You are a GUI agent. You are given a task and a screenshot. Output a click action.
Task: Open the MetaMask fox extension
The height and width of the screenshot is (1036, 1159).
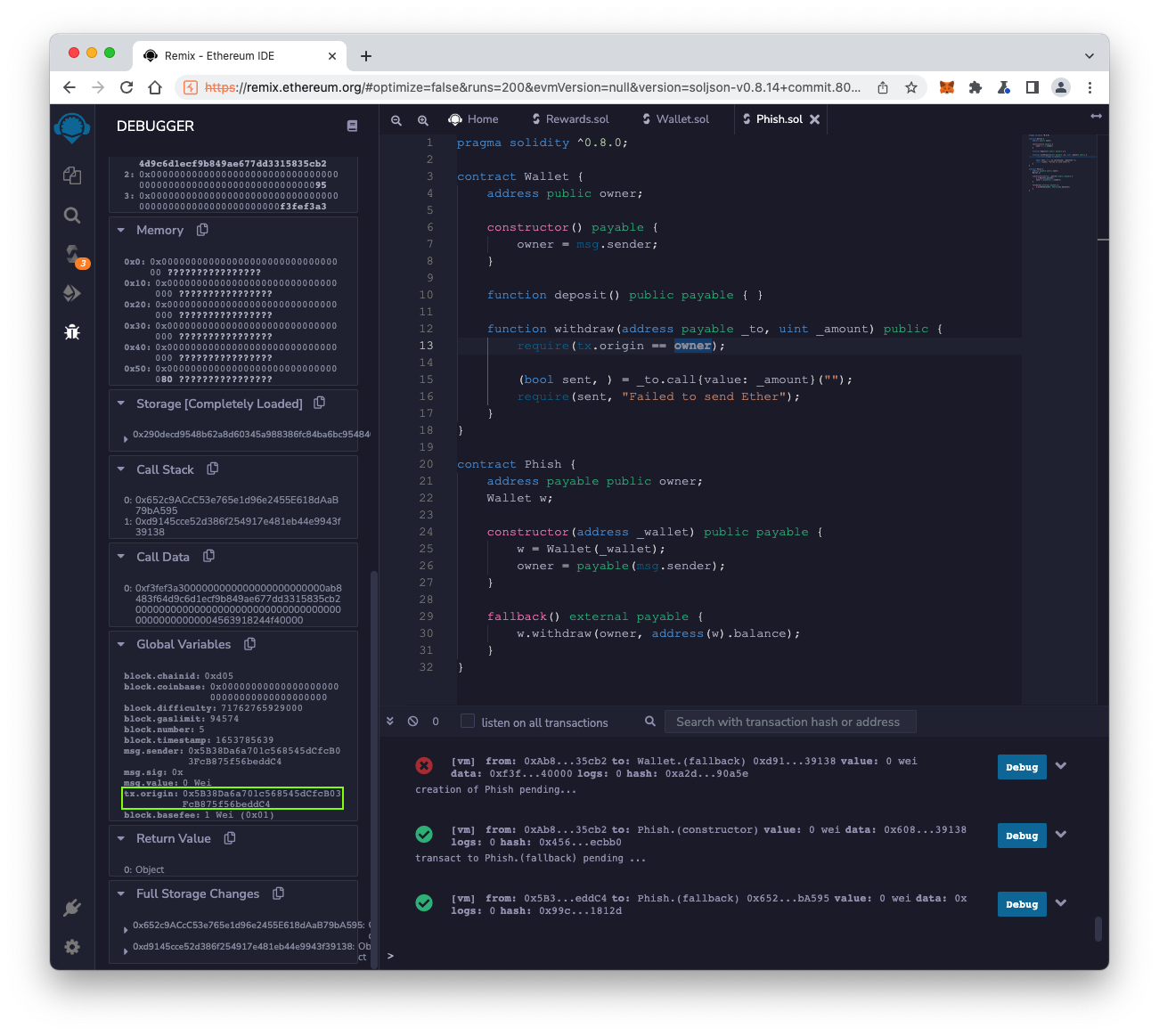tap(947, 87)
